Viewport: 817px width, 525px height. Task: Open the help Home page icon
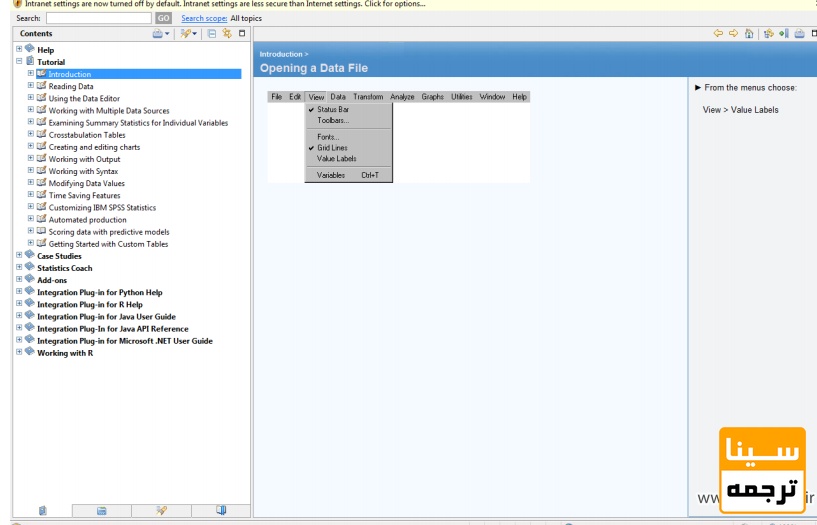[x=749, y=33]
